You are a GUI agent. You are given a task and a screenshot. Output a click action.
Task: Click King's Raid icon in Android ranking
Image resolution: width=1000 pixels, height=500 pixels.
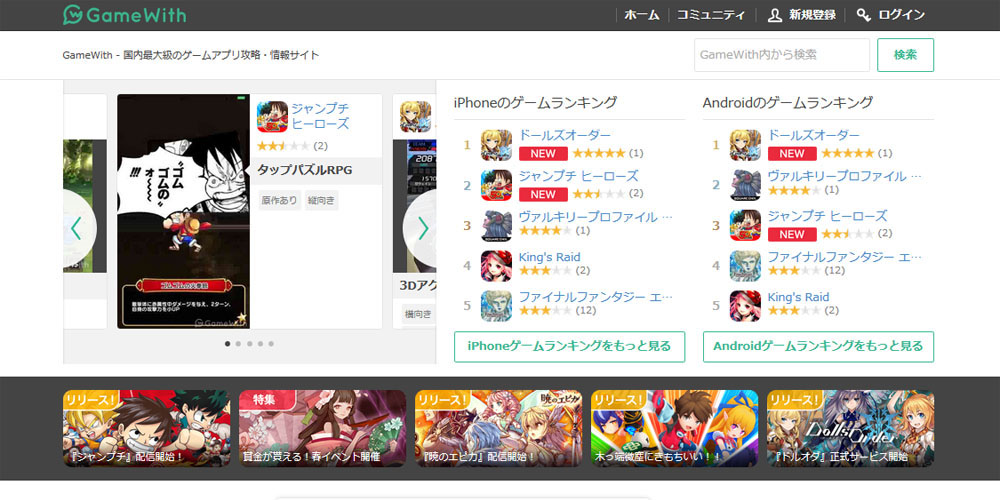[745, 306]
